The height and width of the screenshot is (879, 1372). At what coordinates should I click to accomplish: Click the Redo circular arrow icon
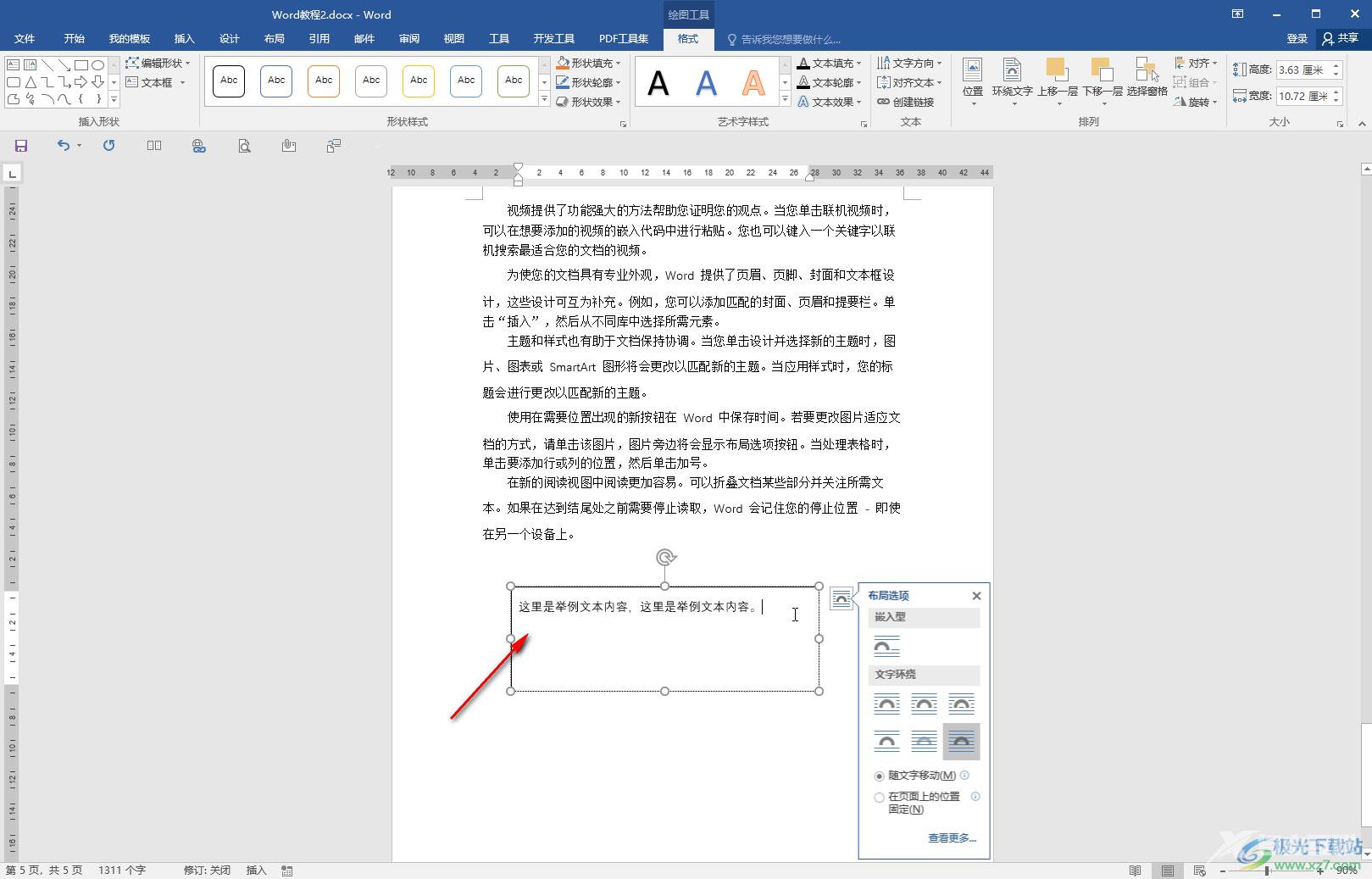[x=108, y=146]
